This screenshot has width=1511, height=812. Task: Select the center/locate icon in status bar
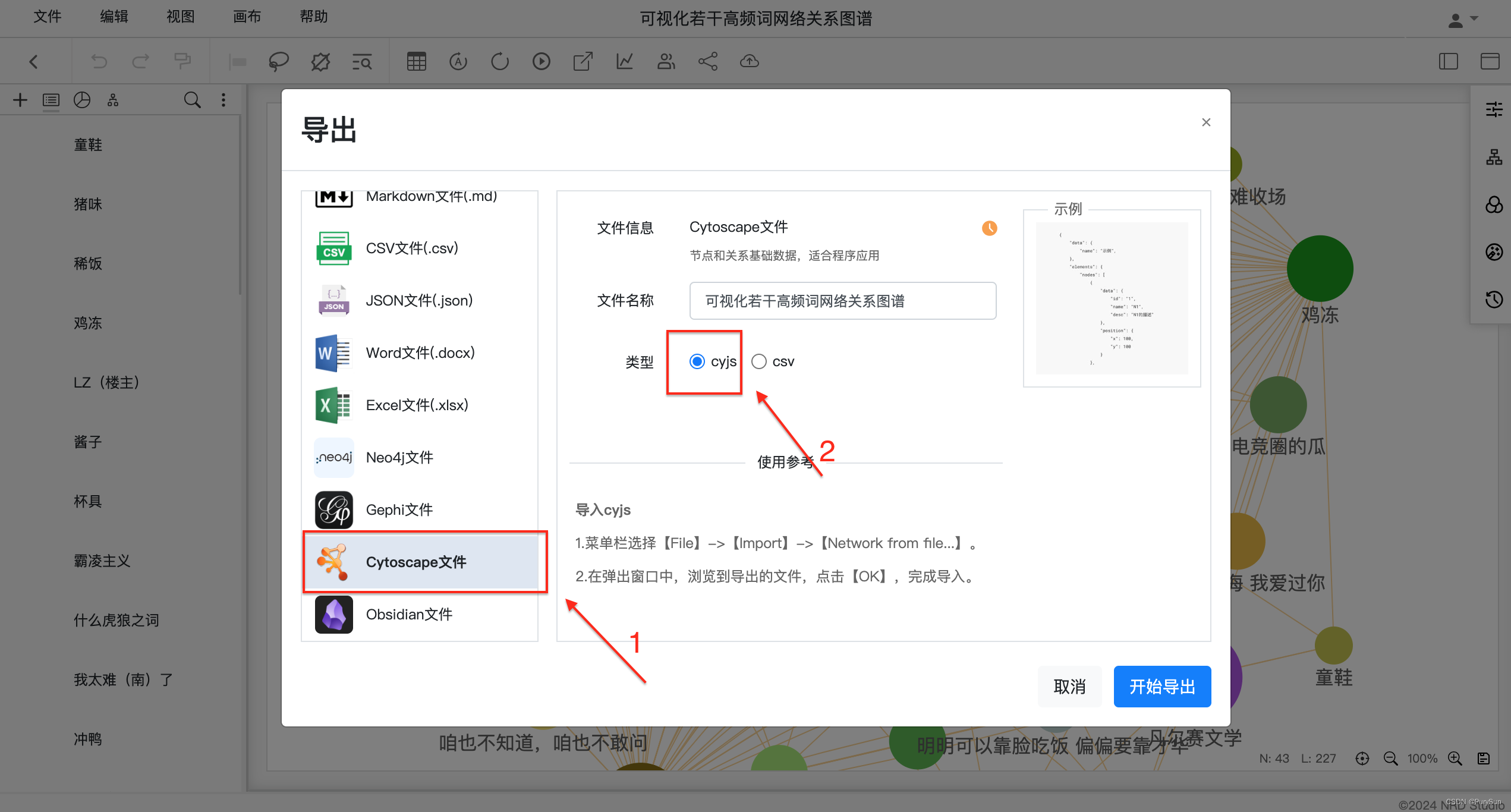click(1362, 758)
